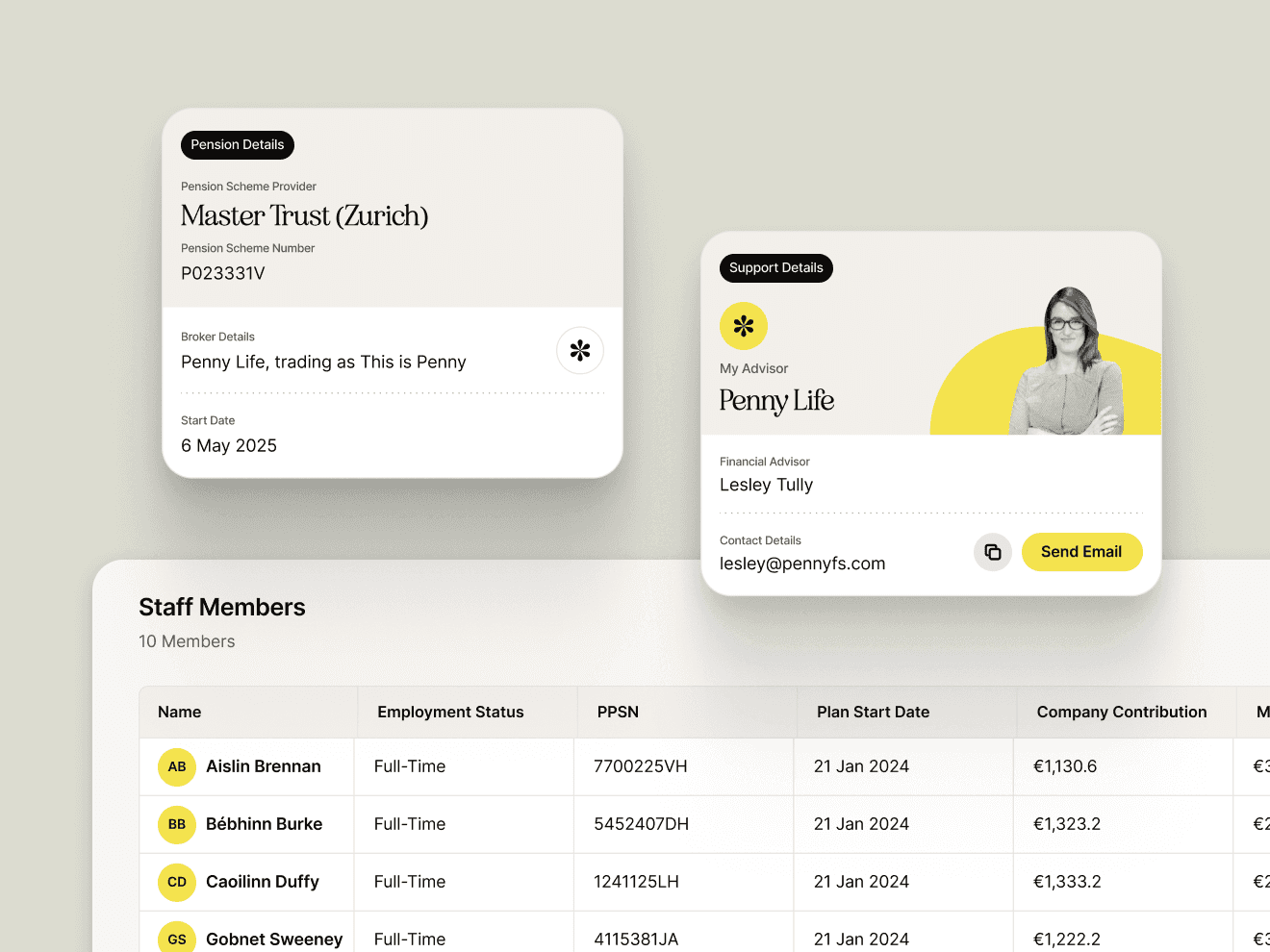Click the BB avatar for Bébhinn Burke
This screenshot has width=1270, height=952.
tap(176, 824)
